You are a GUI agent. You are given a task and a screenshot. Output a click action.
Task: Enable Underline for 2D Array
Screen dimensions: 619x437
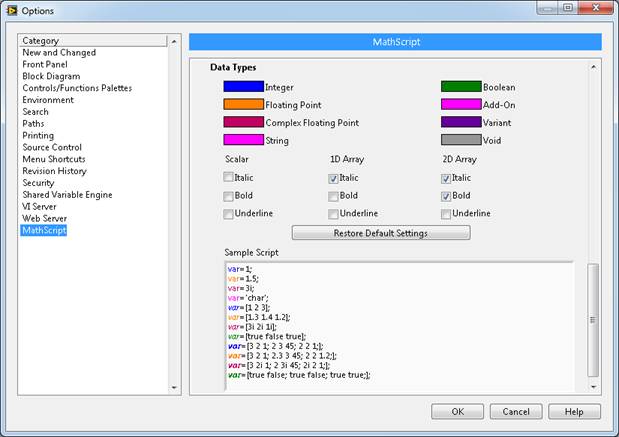coord(446,214)
